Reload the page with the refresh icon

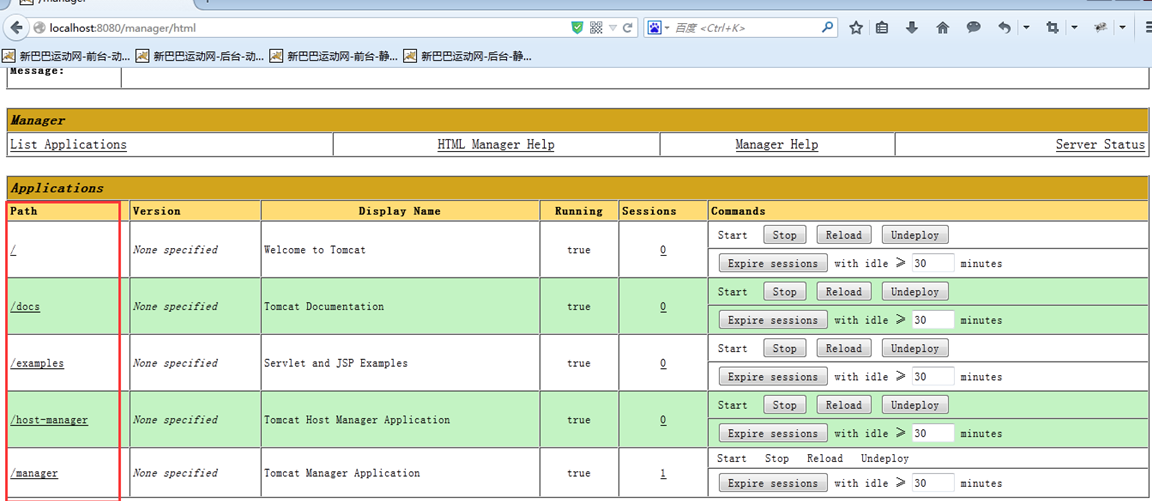pos(628,28)
